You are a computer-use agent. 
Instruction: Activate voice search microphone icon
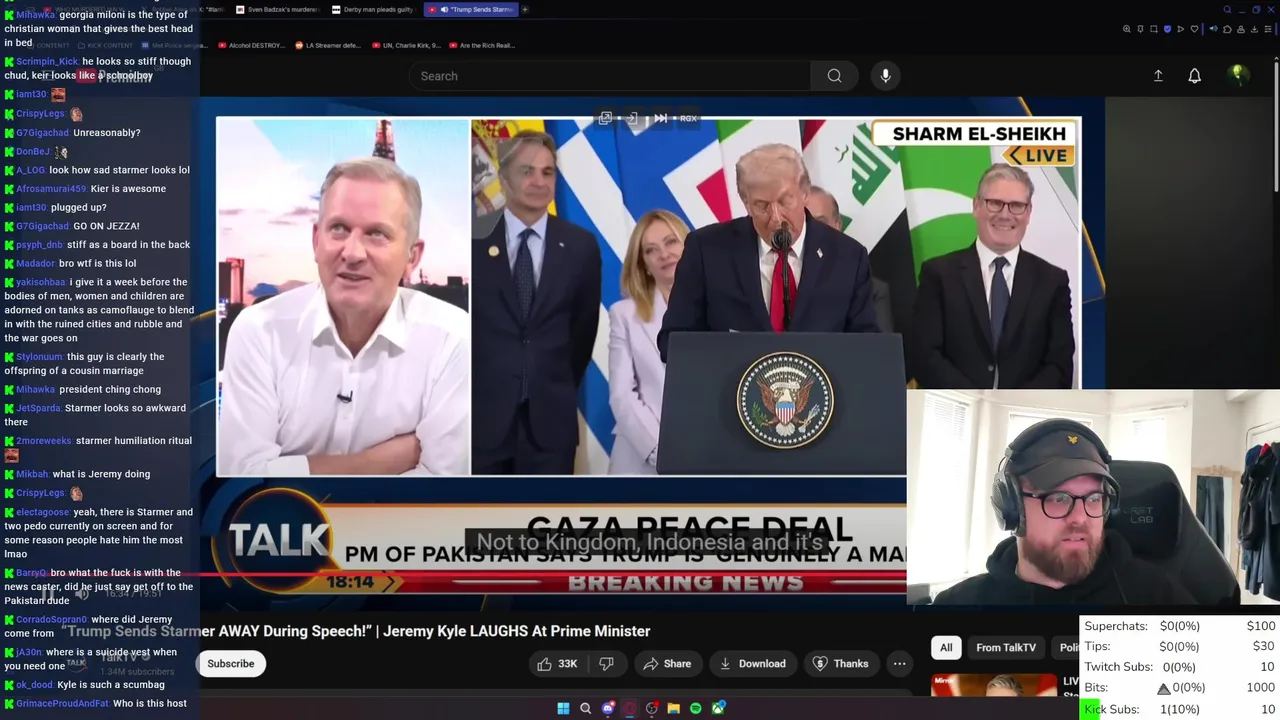point(885,76)
